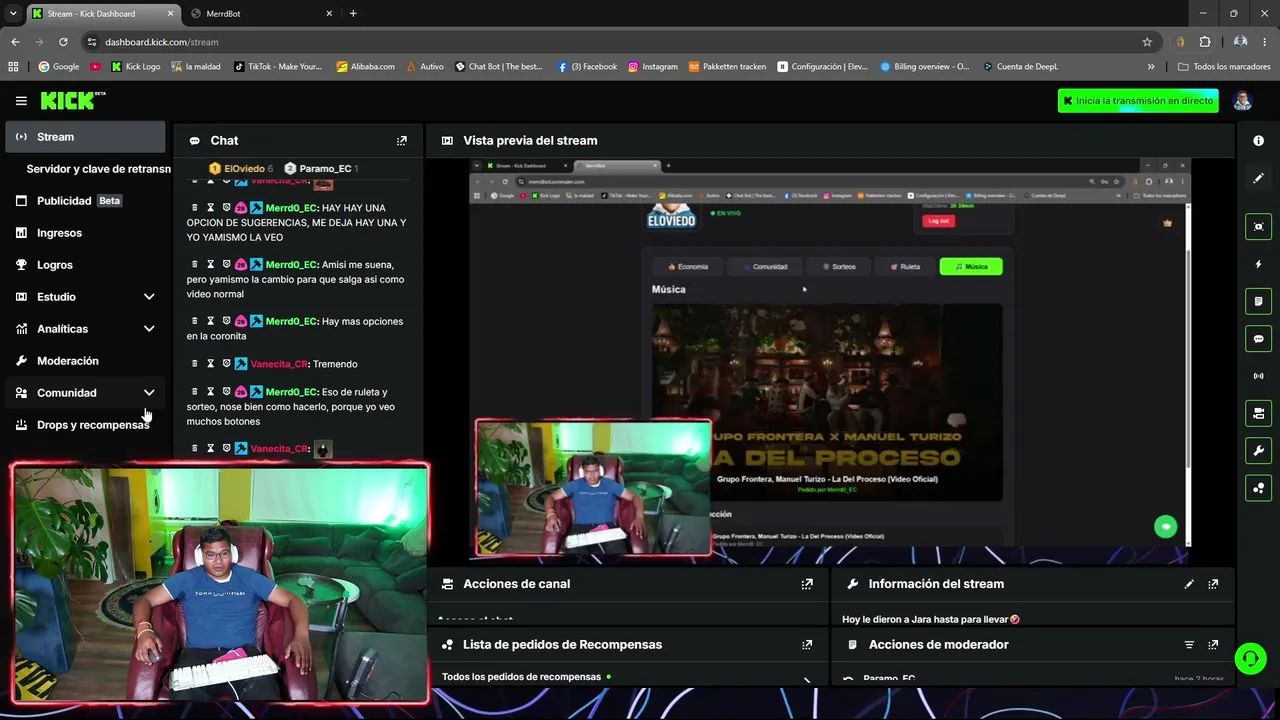The image size is (1280, 720).
Task: Expand the Estudio section chevron
Action: point(149,297)
